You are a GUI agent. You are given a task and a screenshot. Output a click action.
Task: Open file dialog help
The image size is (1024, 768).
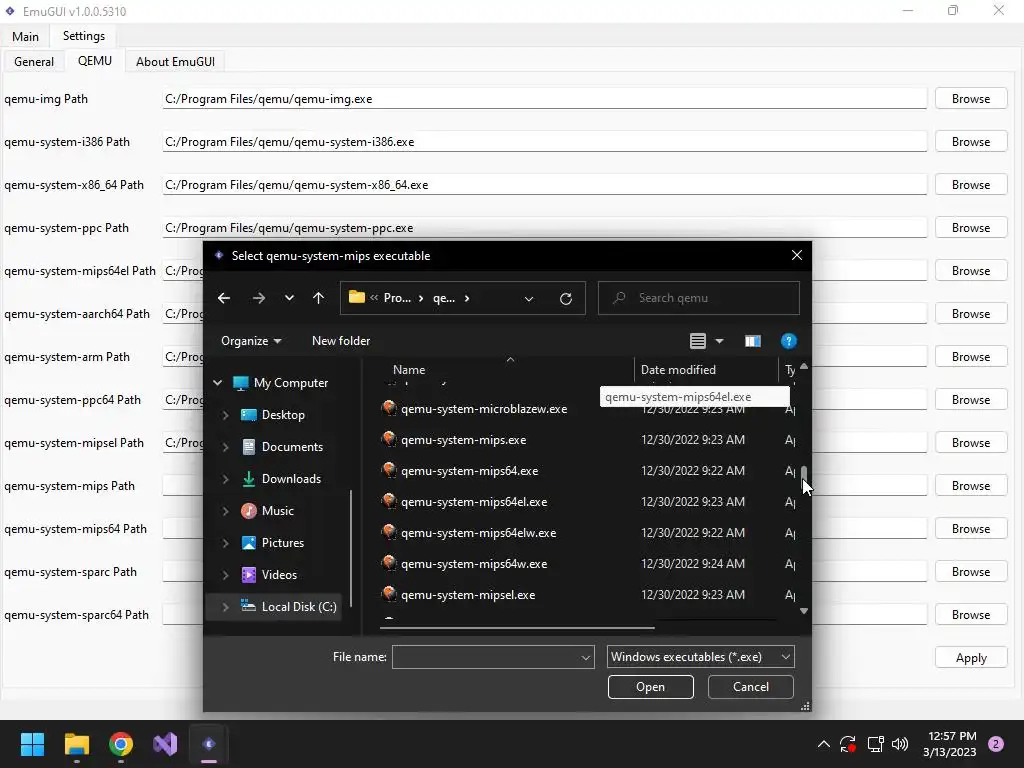tap(788, 341)
